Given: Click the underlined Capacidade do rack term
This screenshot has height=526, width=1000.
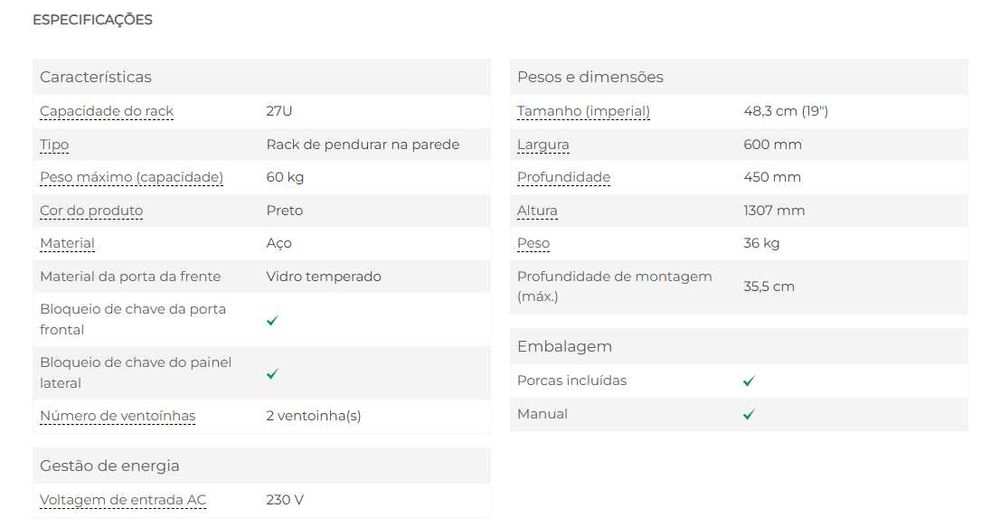Looking at the screenshot, I should (107, 111).
